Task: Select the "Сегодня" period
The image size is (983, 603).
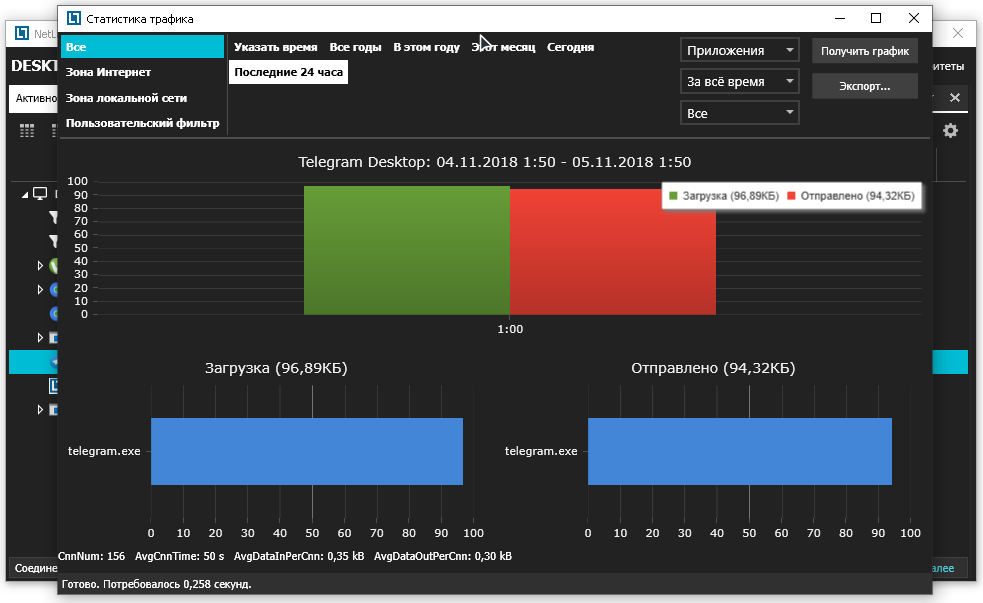Action: click(x=570, y=47)
